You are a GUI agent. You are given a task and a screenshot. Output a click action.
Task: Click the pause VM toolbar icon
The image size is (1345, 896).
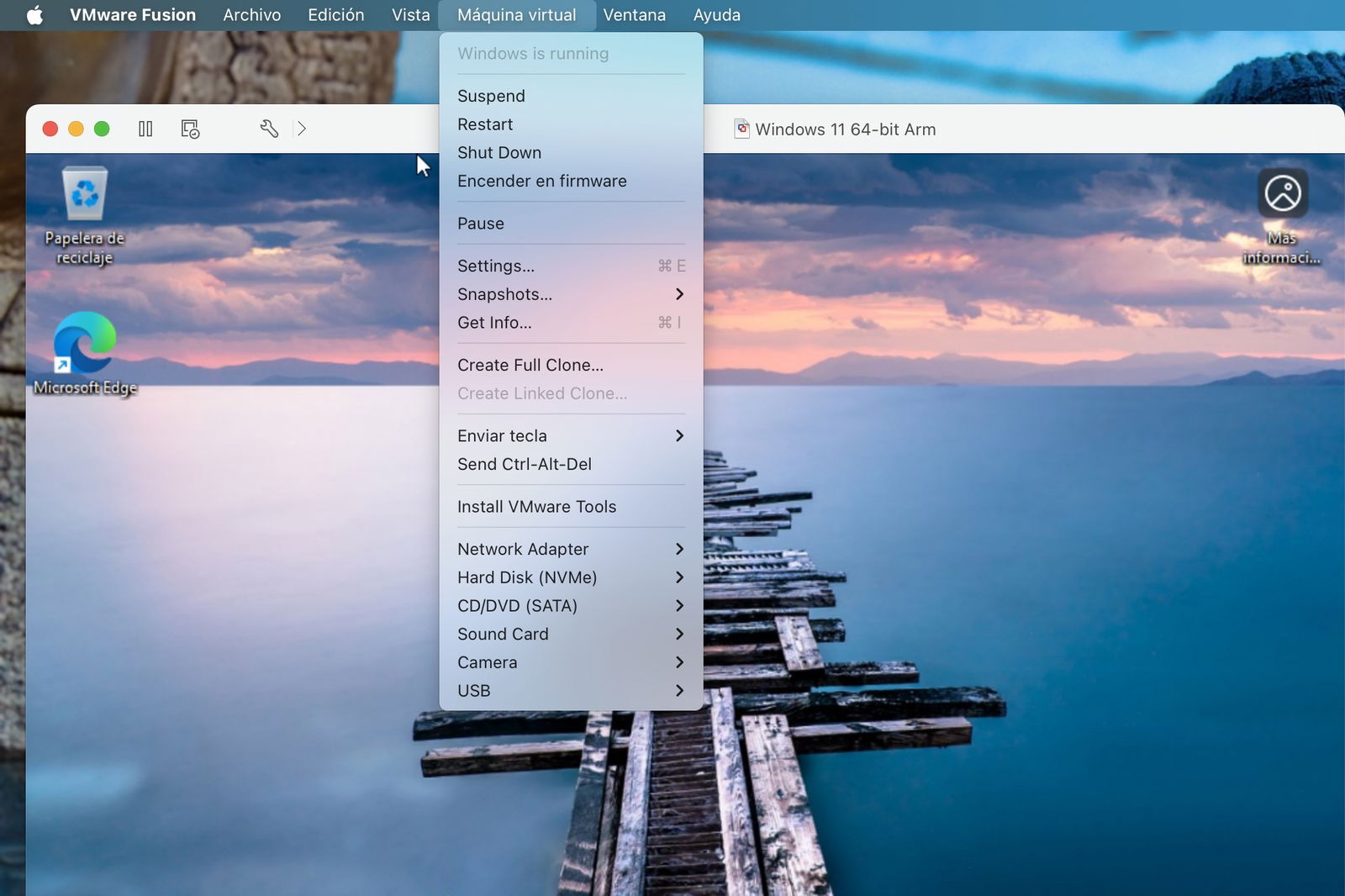coord(145,129)
